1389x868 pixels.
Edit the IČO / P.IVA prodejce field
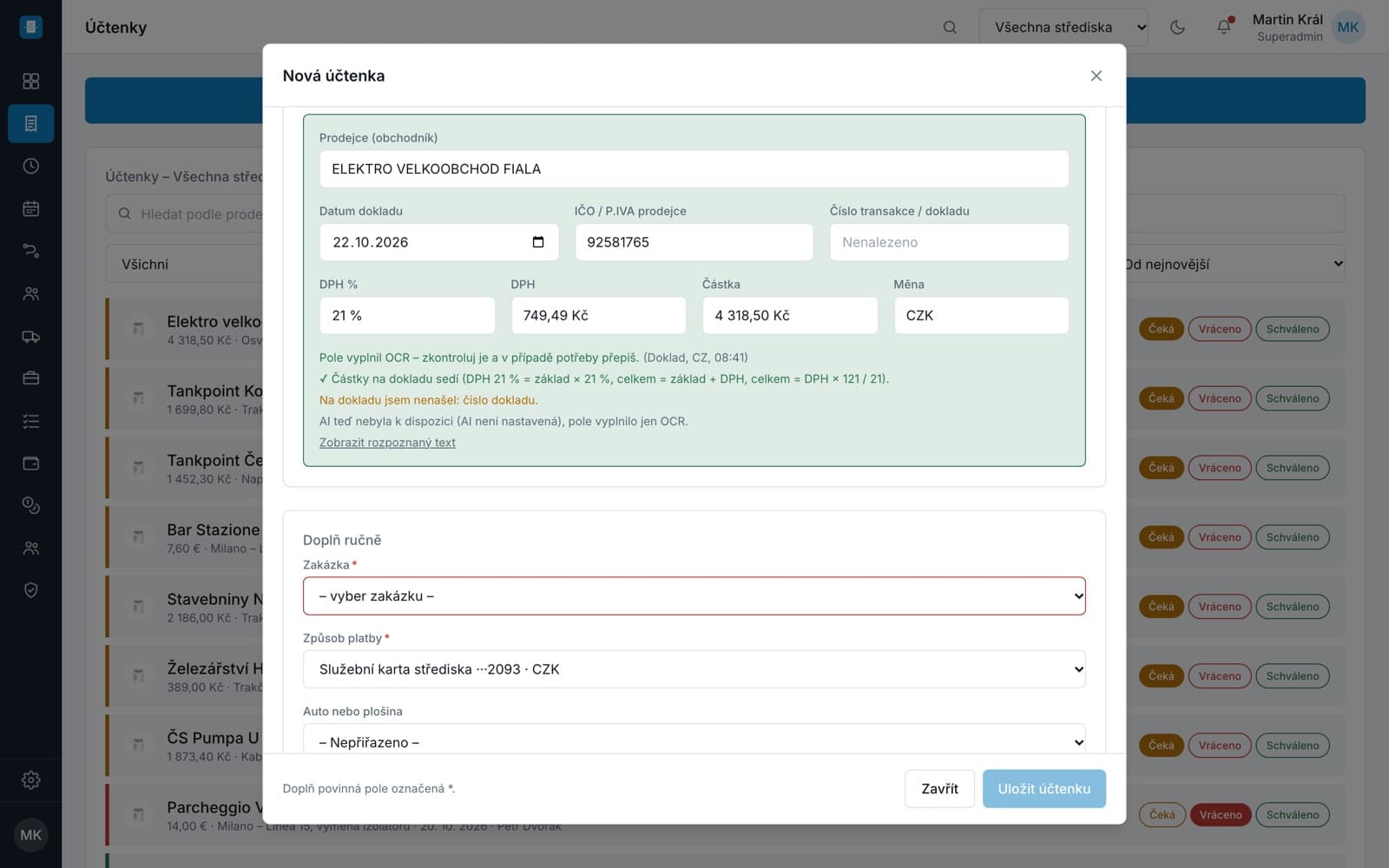click(694, 242)
